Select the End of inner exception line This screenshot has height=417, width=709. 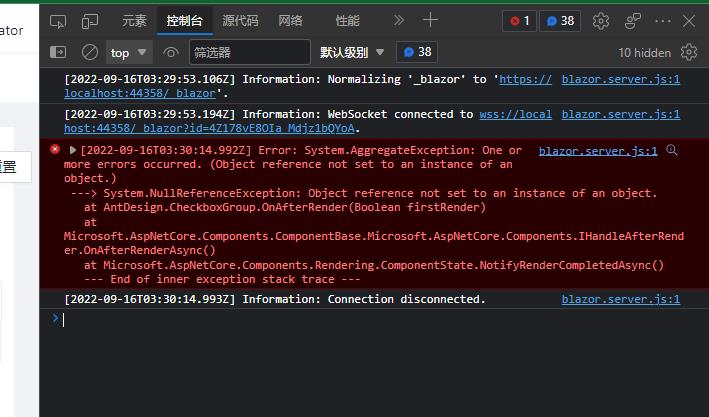222,280
